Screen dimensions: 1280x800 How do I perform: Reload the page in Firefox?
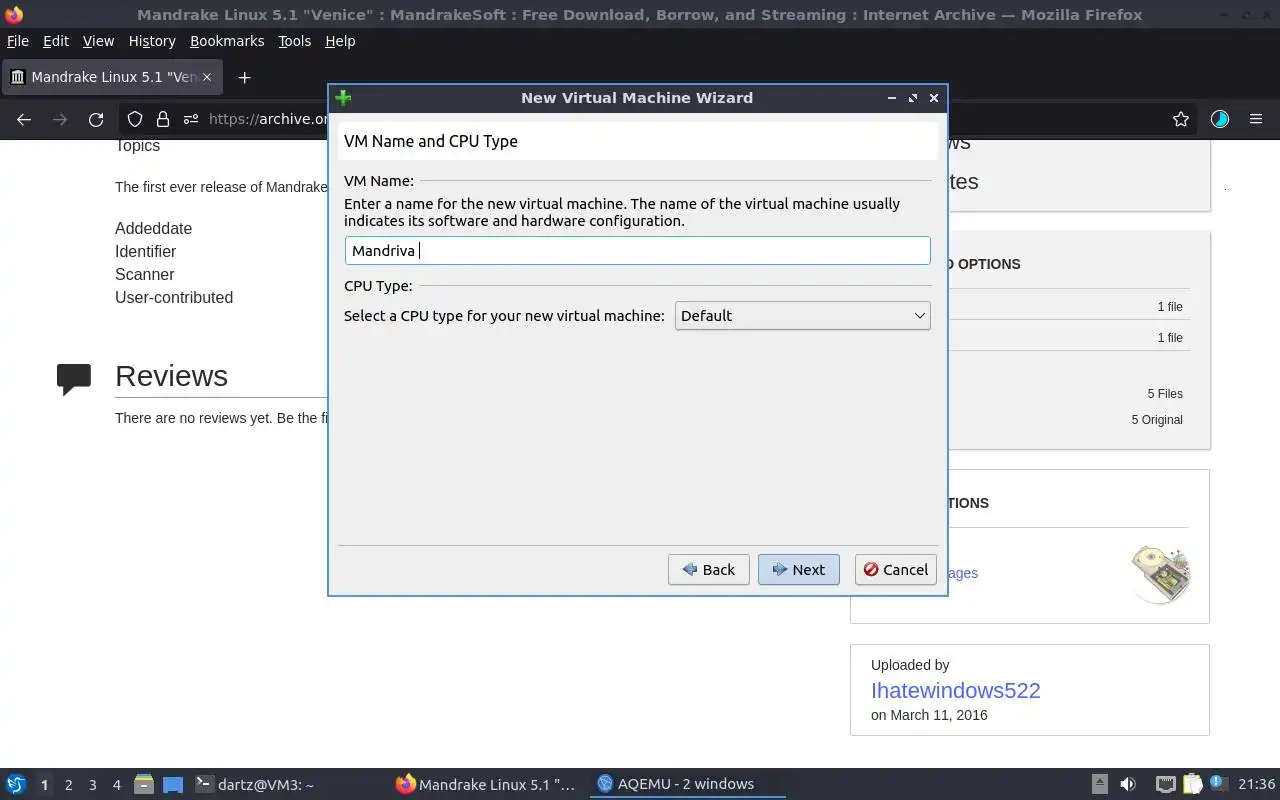[x=96, y=119]
